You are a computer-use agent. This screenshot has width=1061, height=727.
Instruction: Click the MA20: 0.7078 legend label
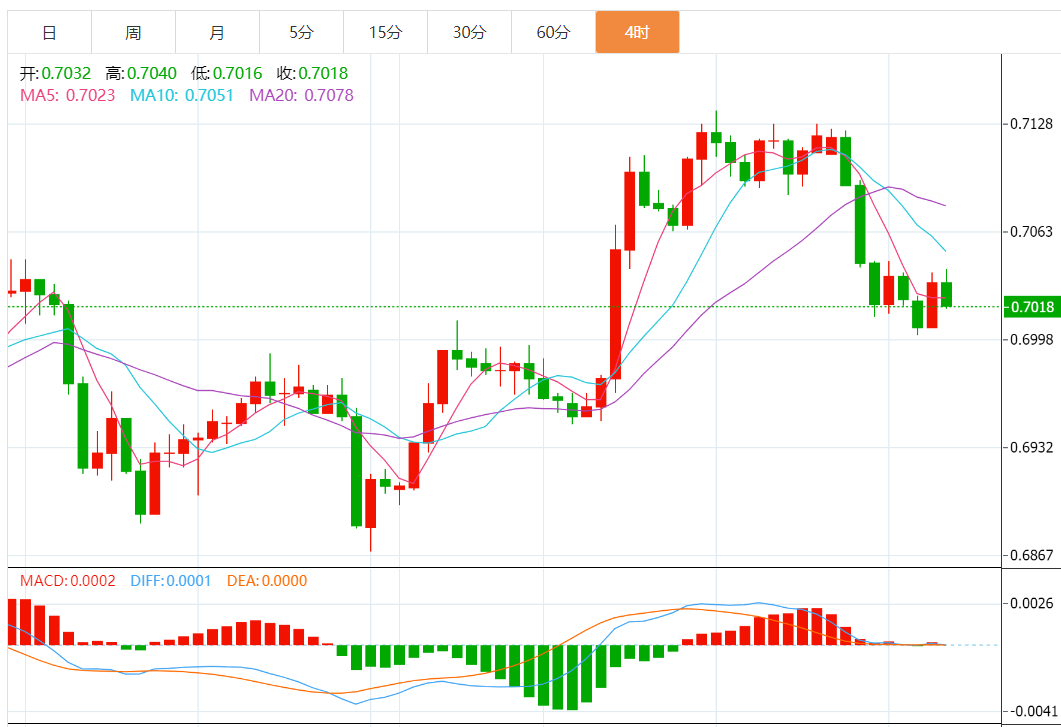[301, 95]
